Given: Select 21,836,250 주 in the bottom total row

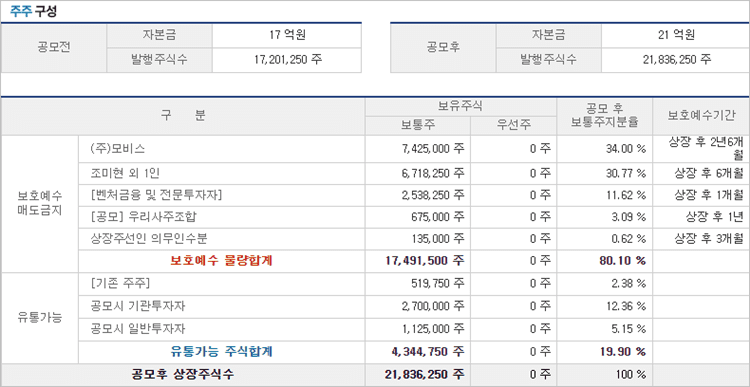Looking at the screenshot, I should pyautogui.click(x=425, y=375).
